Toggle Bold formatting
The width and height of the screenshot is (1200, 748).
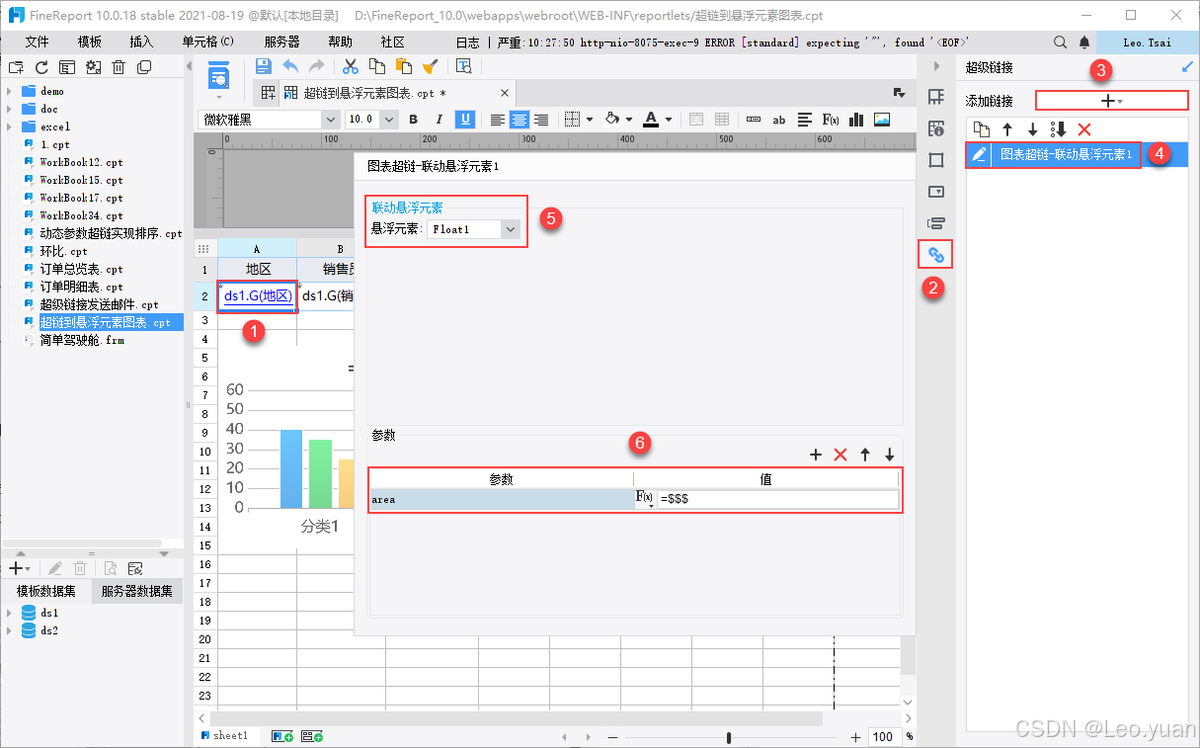pyautogui.click(x=412, y=119)
